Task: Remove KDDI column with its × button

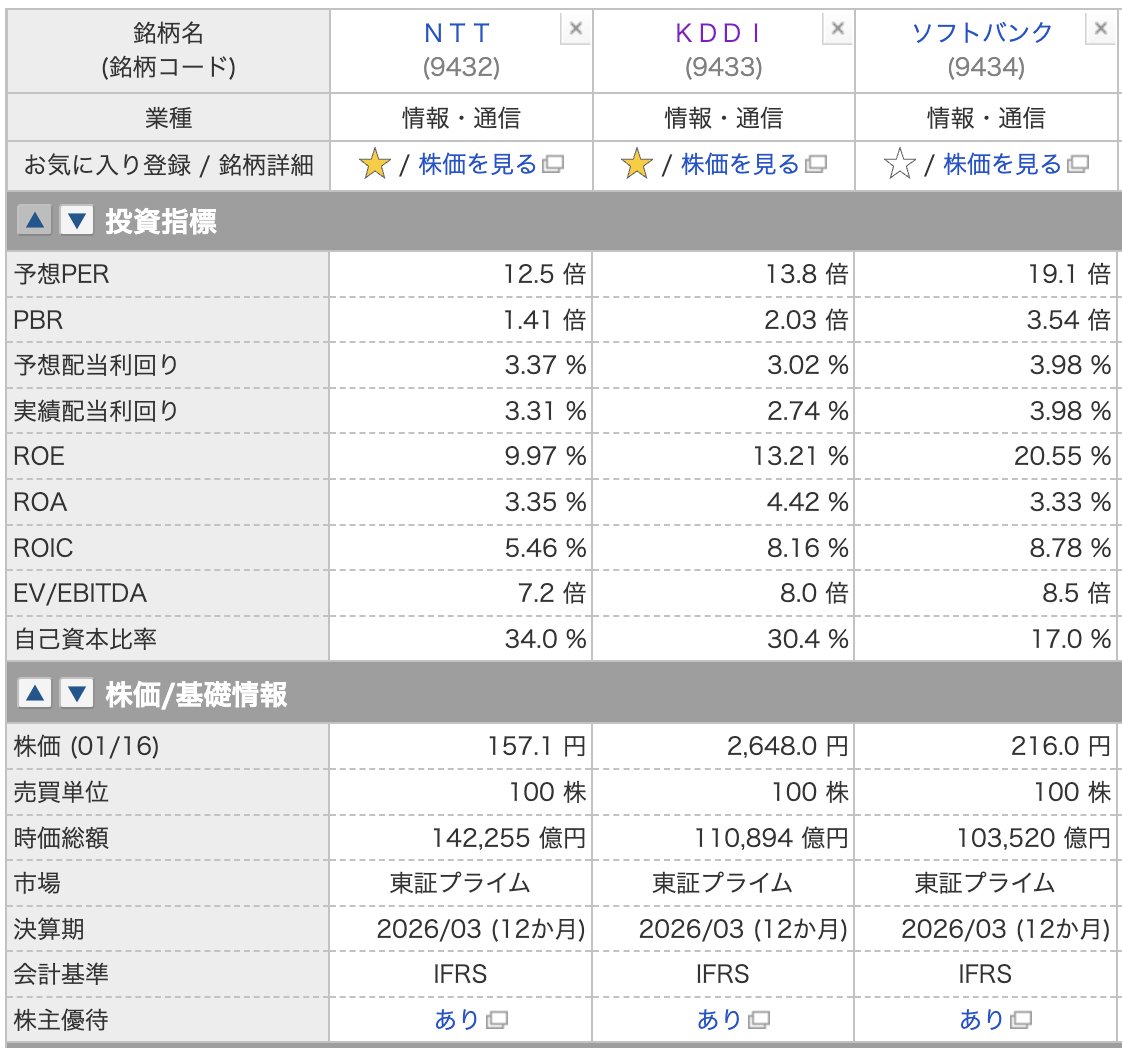Action: [837, 29]
